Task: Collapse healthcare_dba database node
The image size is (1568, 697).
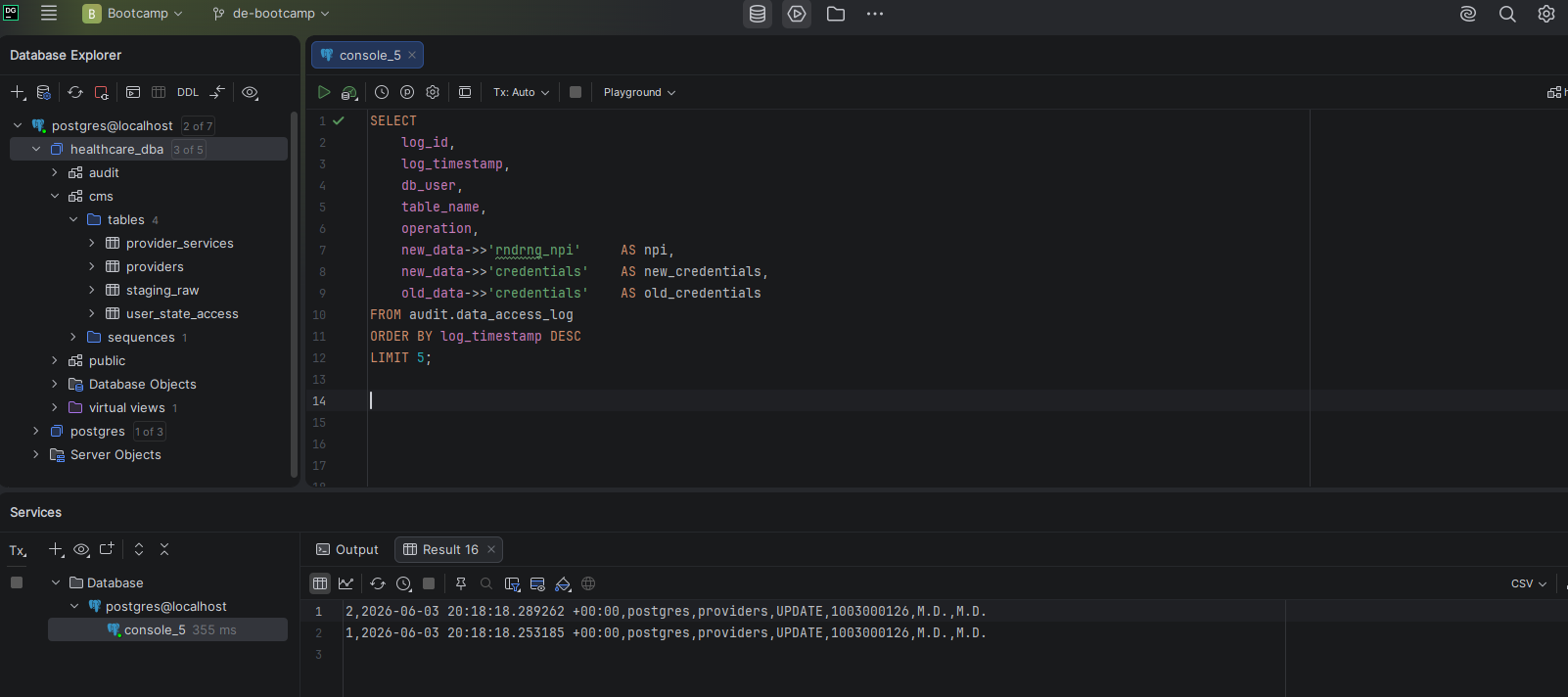Action: pos(36,149)
